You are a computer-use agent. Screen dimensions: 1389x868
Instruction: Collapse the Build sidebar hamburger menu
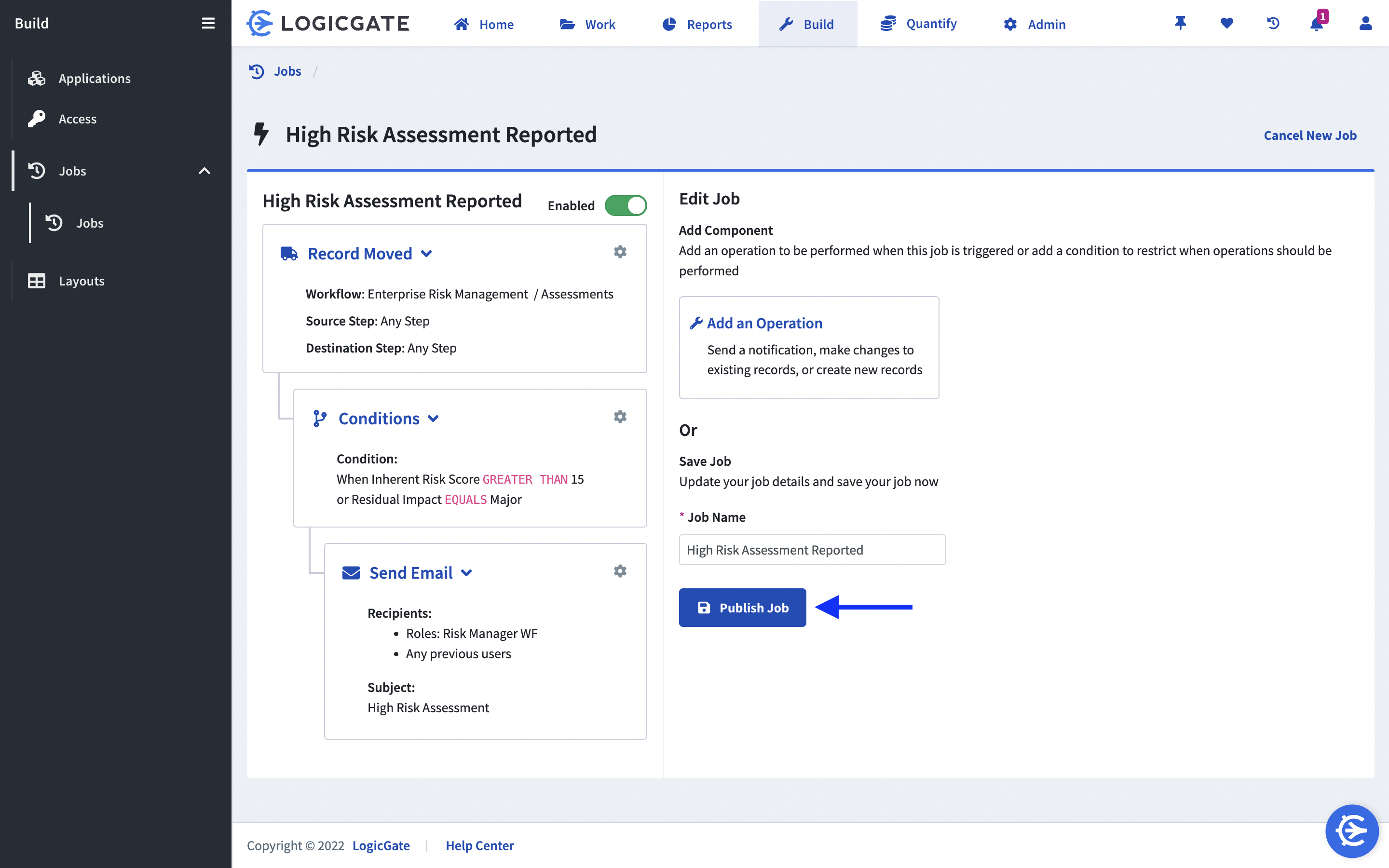pos(208,24)
